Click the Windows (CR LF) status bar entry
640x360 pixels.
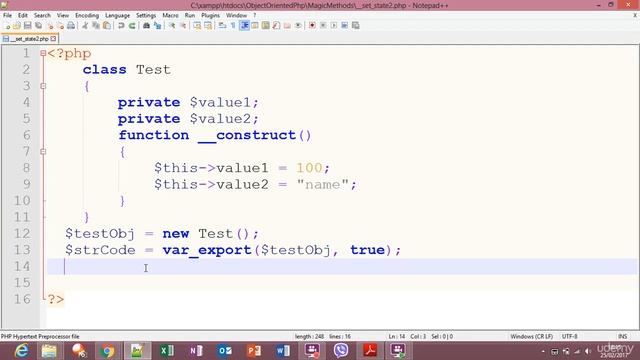531,336
